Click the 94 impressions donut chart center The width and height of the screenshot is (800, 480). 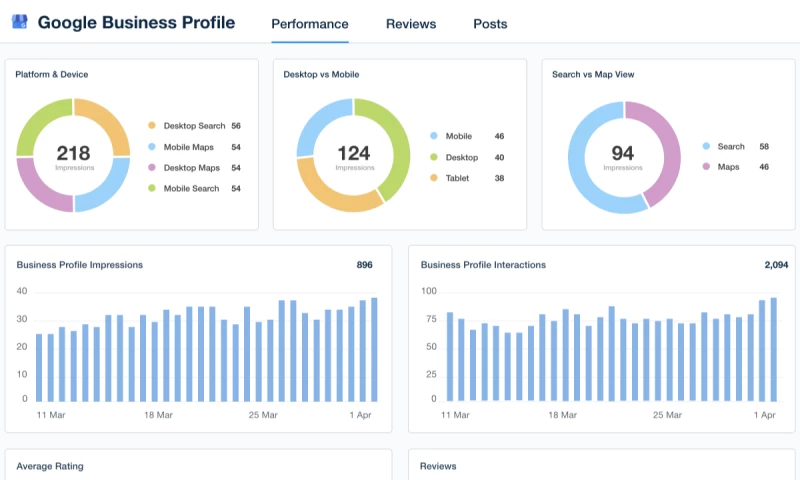click(x=624, y=156)
